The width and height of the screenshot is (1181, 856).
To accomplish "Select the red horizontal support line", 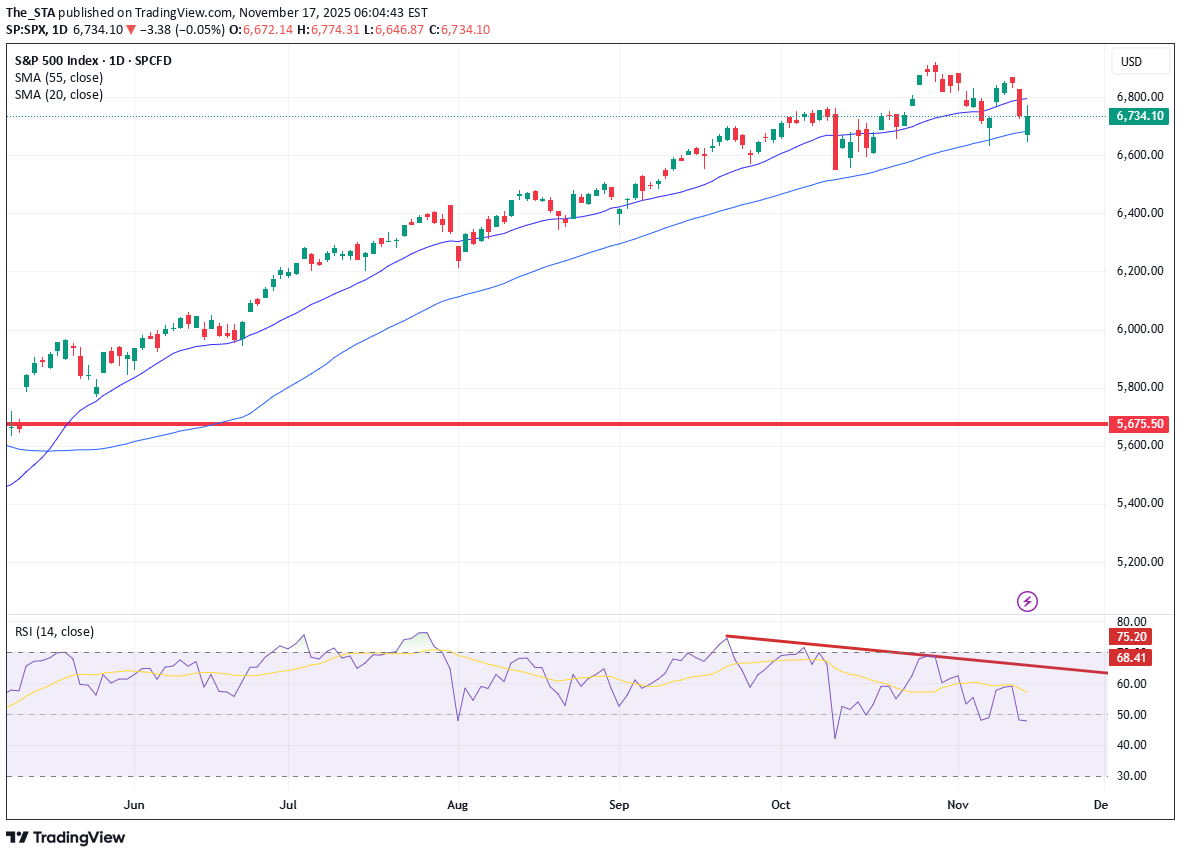I will 500,424.
